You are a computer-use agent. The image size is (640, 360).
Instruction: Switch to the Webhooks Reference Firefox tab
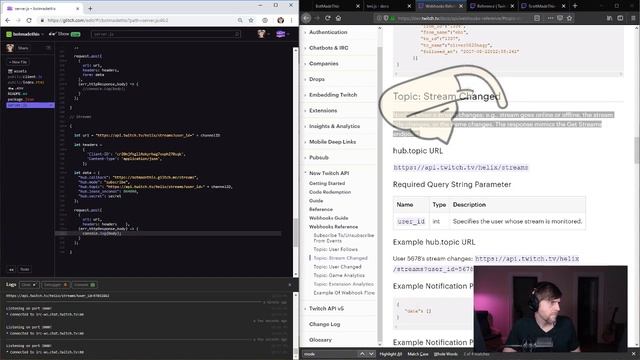pos(441,6)
